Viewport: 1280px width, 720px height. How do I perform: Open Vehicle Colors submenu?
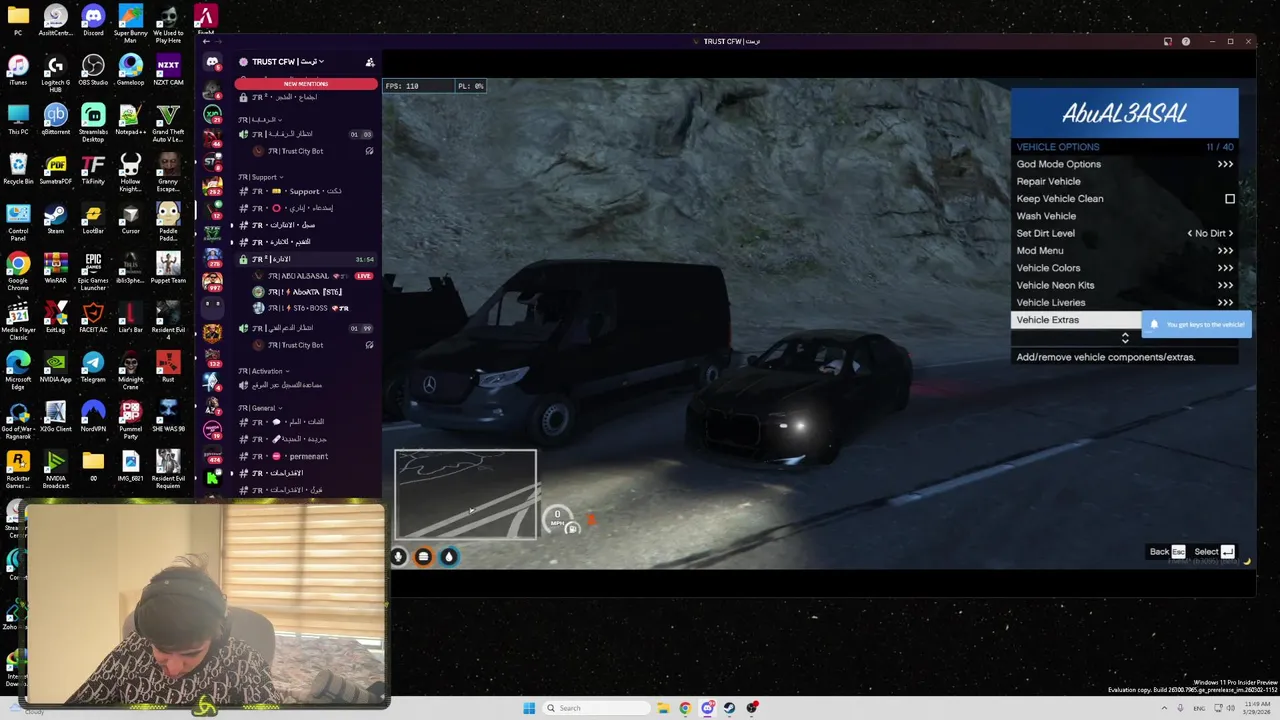1125,268
